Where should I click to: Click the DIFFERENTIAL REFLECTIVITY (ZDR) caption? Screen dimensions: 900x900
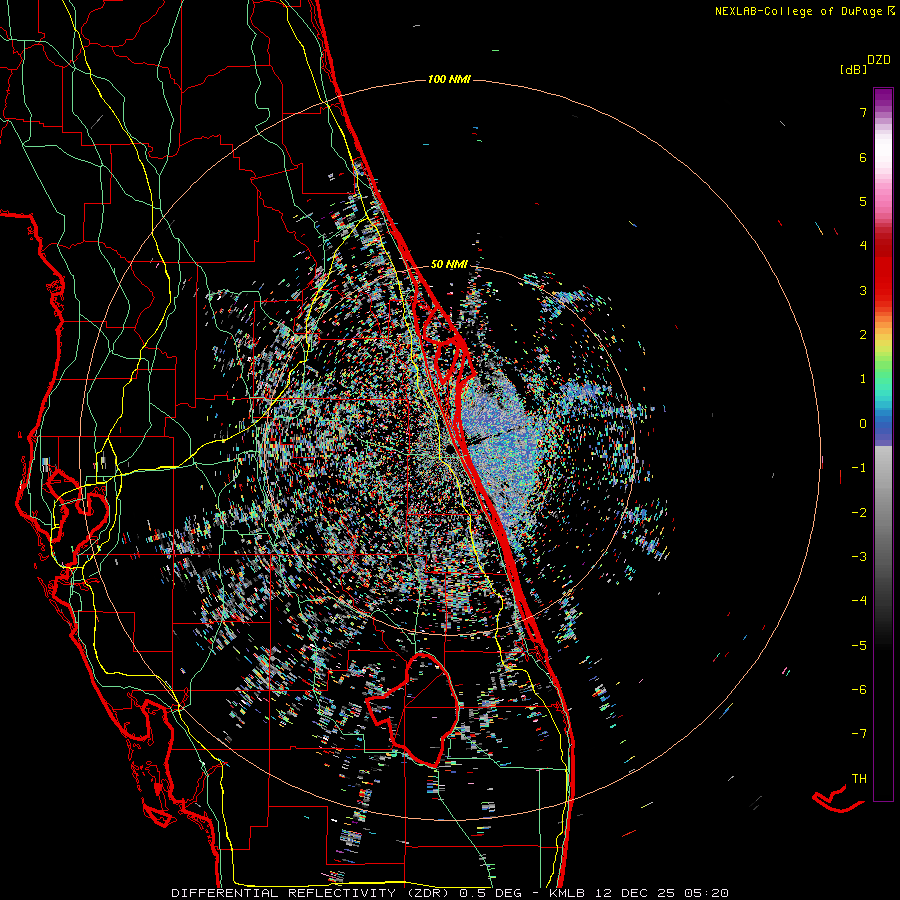pos(311,893)
